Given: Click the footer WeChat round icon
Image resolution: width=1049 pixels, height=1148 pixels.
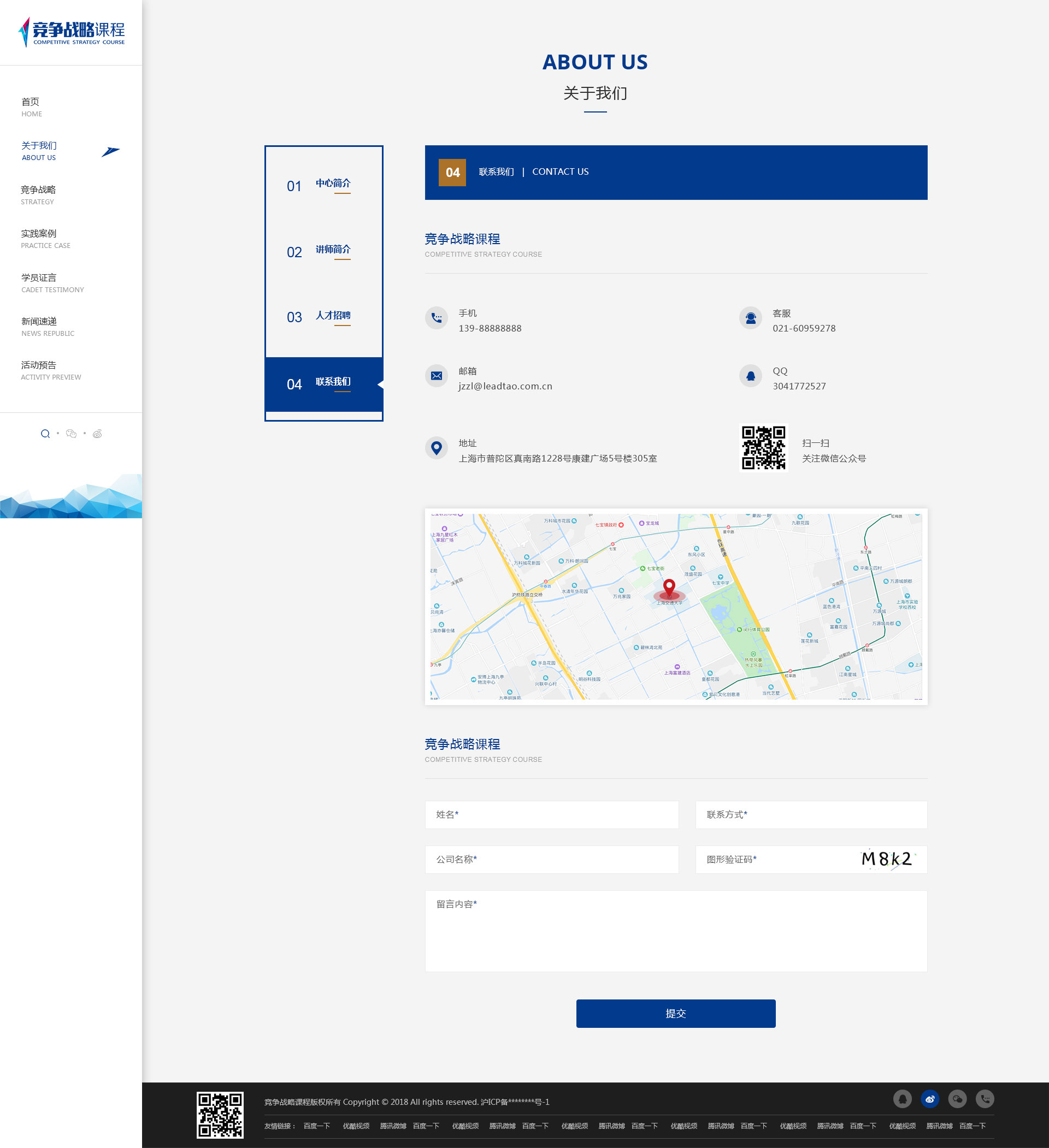Looking at the screenshot, I should pyautogui.click(x=957, y=1098).
